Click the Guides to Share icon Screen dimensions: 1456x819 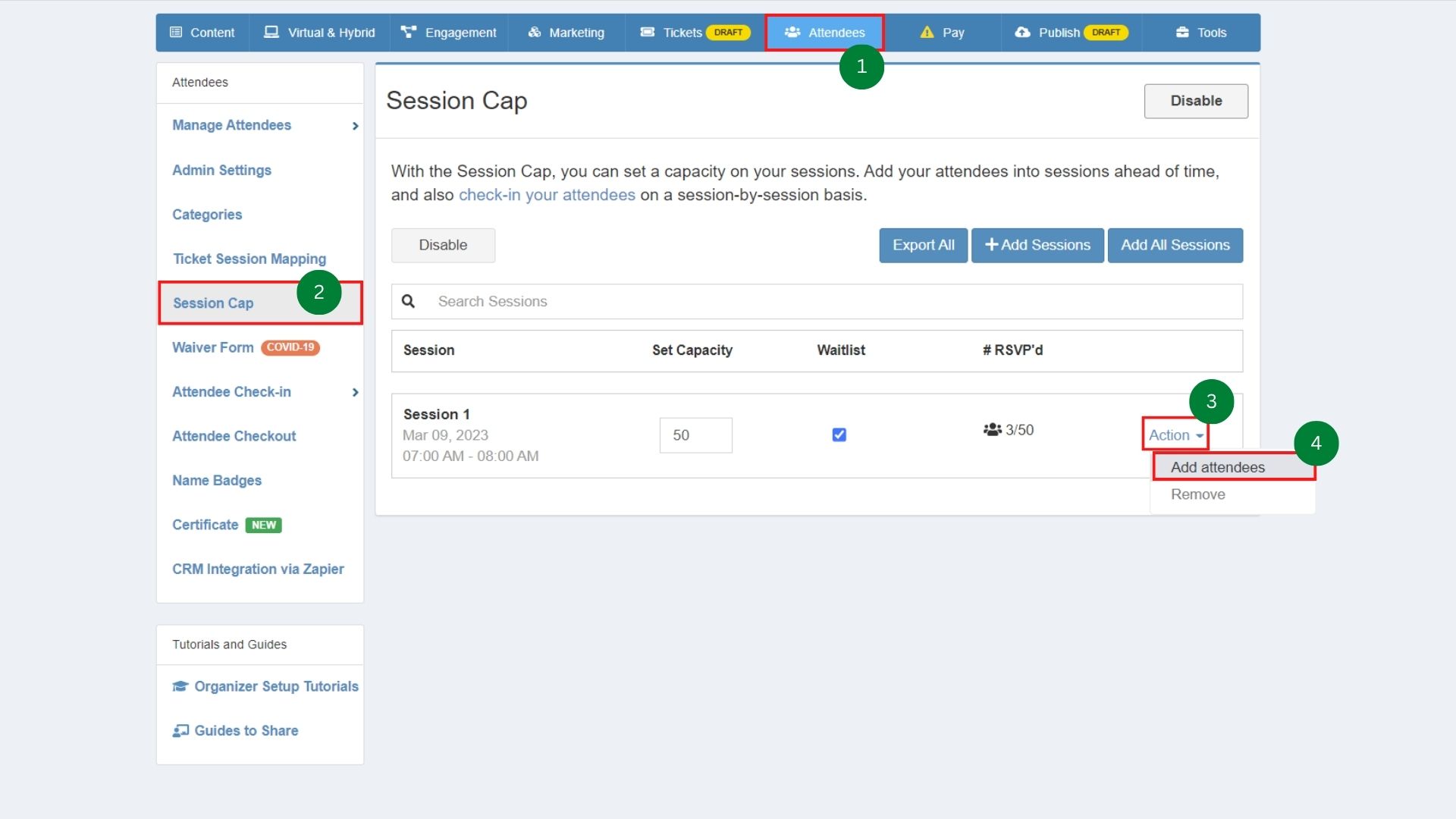click(x=180, y=730)
